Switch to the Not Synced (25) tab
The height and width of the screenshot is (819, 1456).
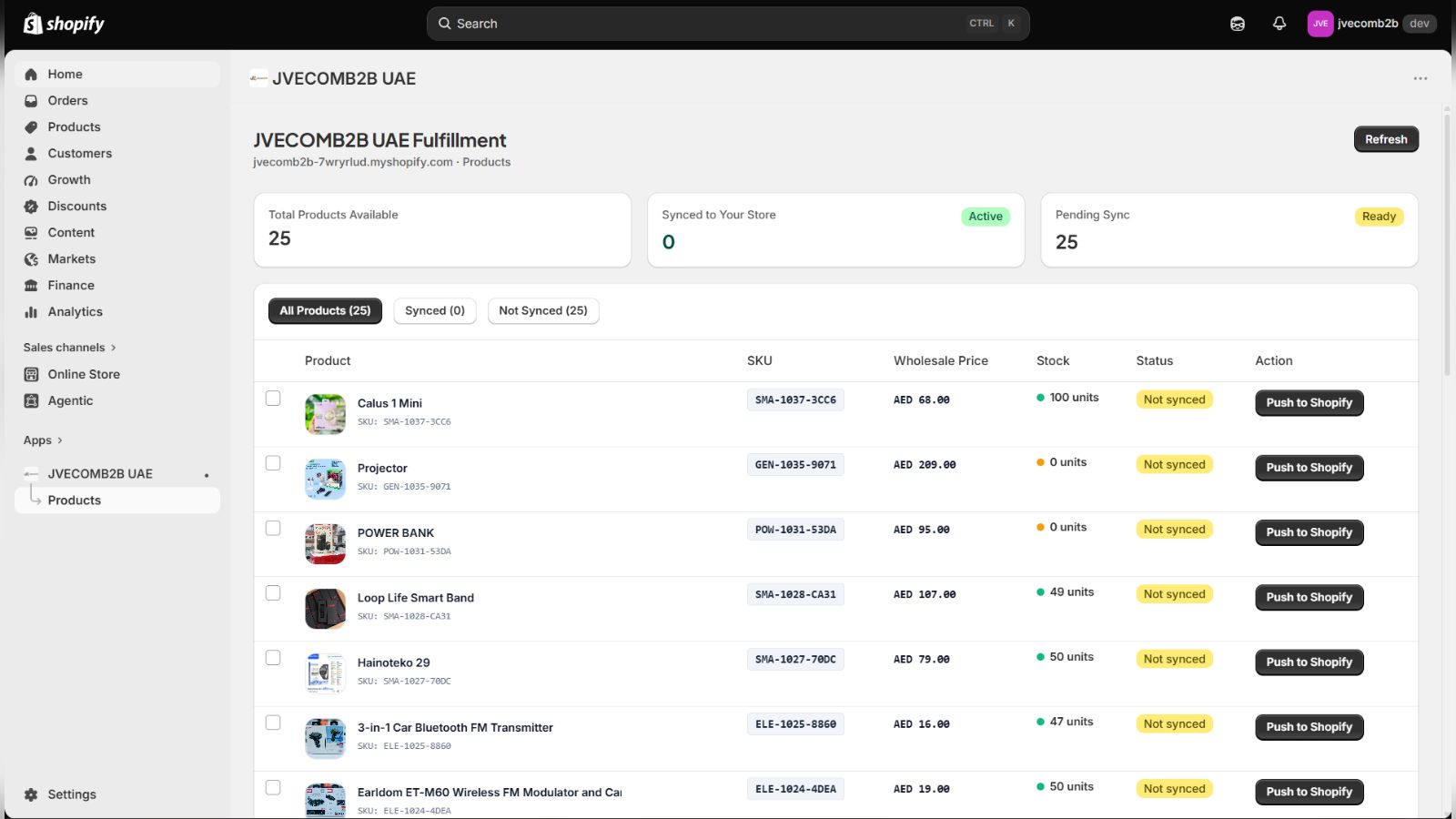click(543, 310)
